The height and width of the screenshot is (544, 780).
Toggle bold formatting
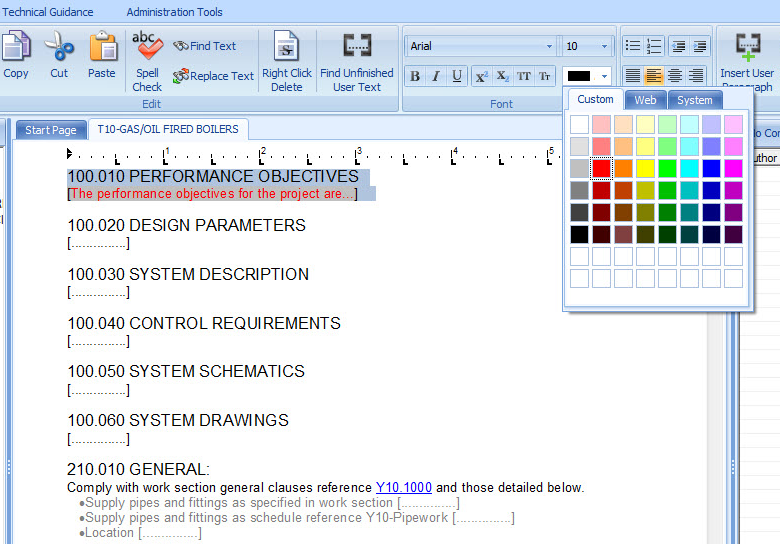415,76
